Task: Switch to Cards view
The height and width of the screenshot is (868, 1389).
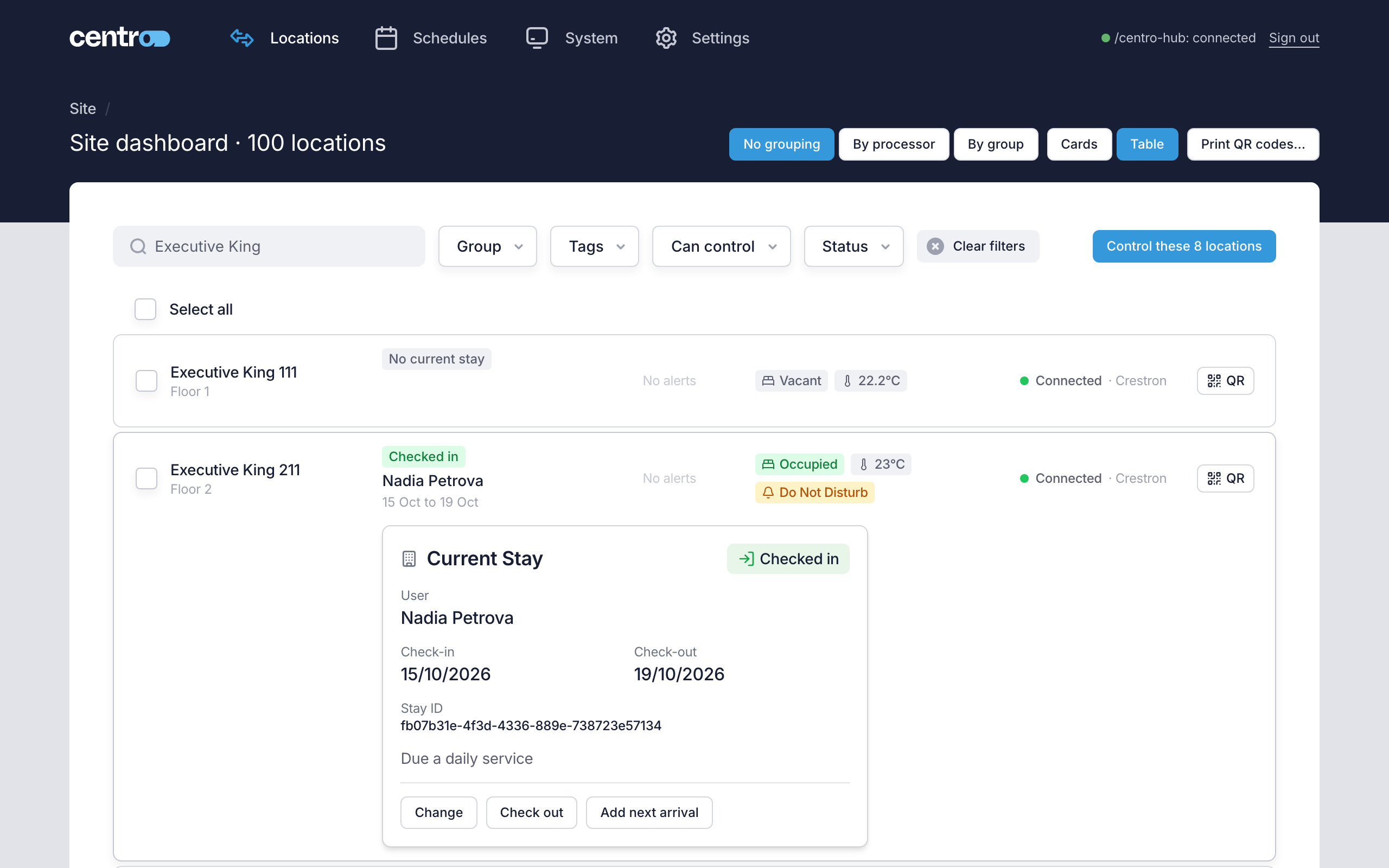Action: (x=1079, y=144)
